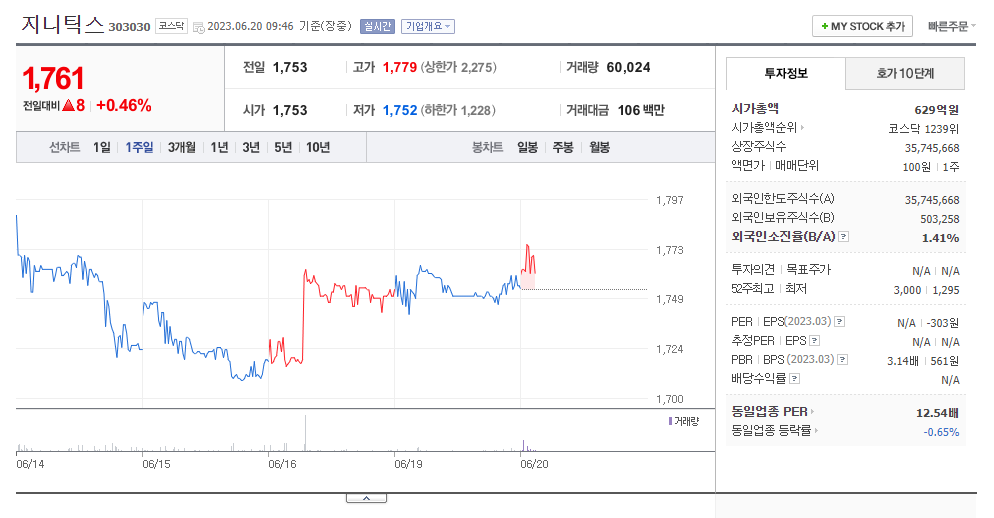Click the current price 1,761
994x518 pixels.
click(54, 79)
